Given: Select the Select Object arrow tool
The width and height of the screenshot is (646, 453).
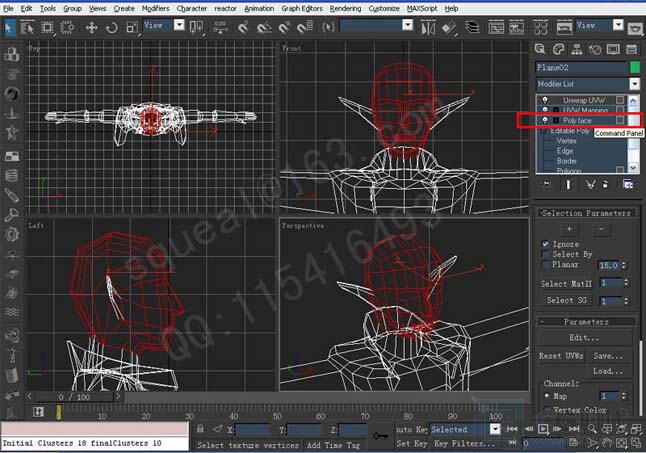Looking at the screenshot, I should click(x=8, y=27).
